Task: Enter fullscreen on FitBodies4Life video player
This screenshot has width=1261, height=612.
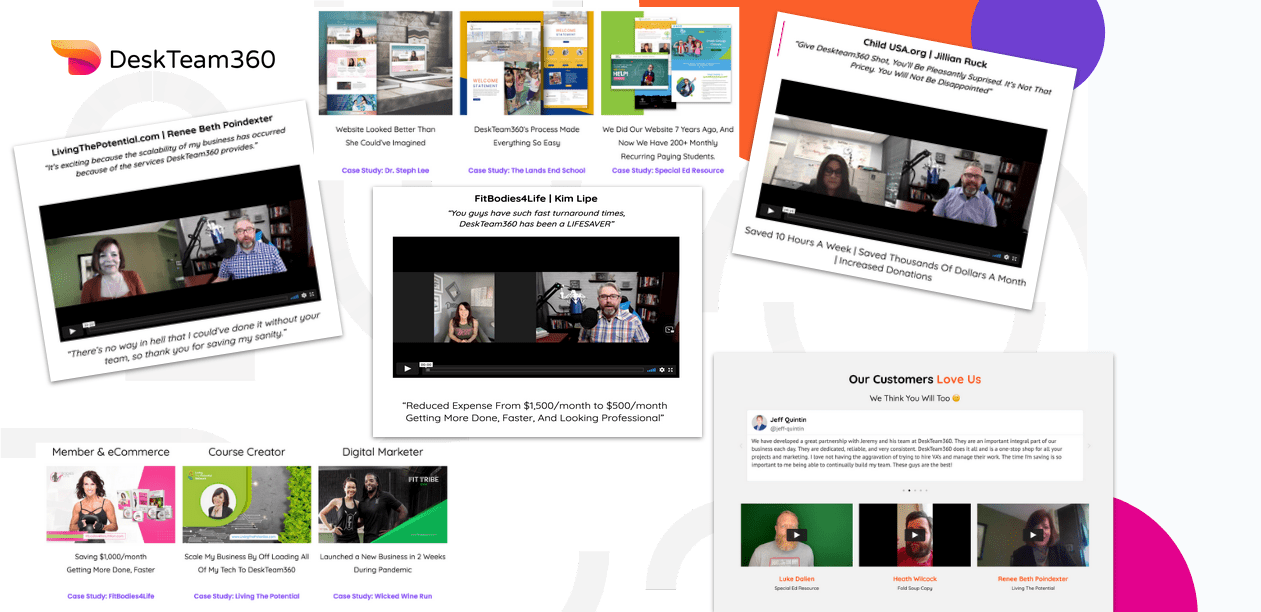Action: pos(672,369)
